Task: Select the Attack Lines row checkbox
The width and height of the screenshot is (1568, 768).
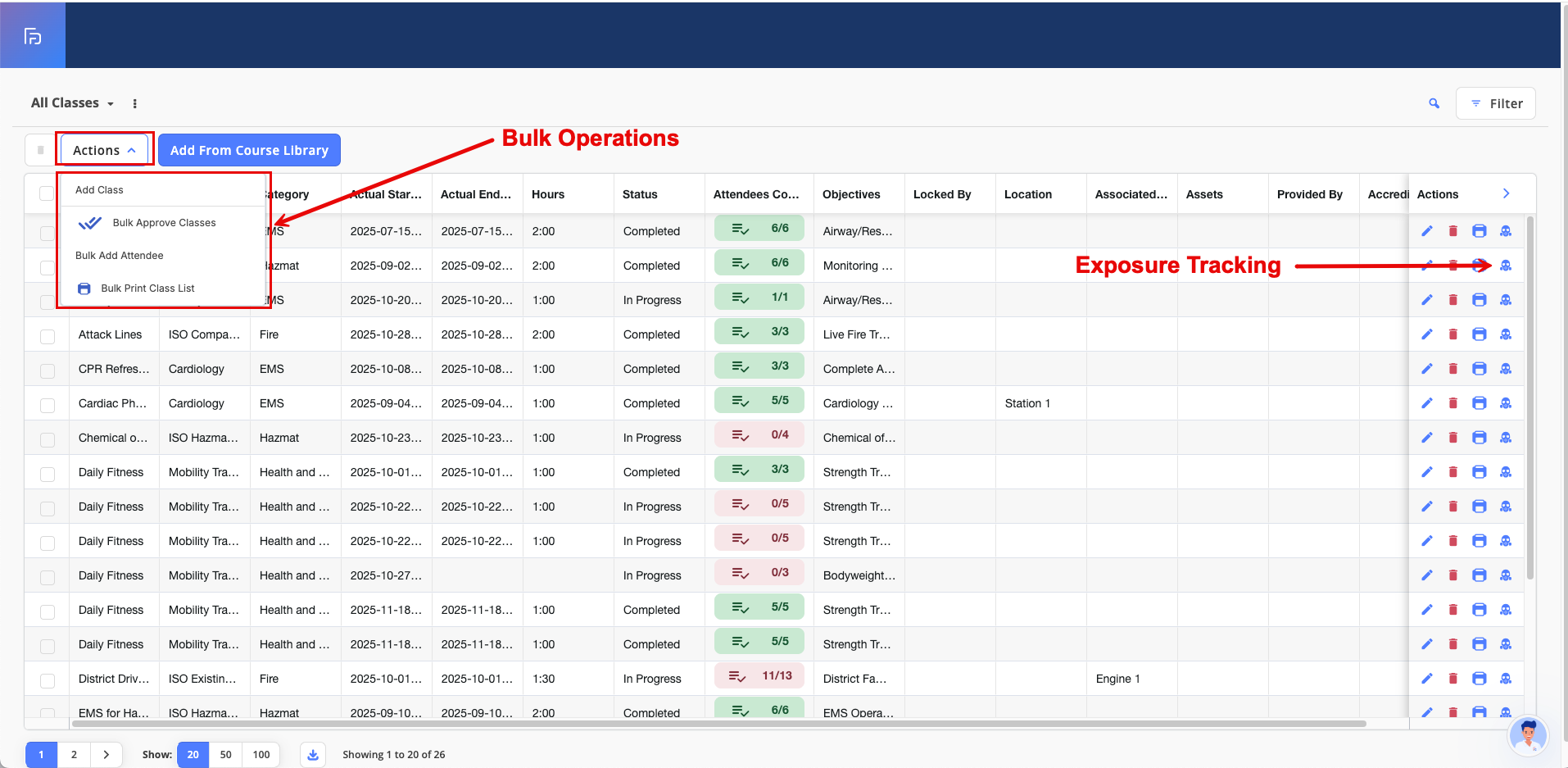Action: click(48, 336)
